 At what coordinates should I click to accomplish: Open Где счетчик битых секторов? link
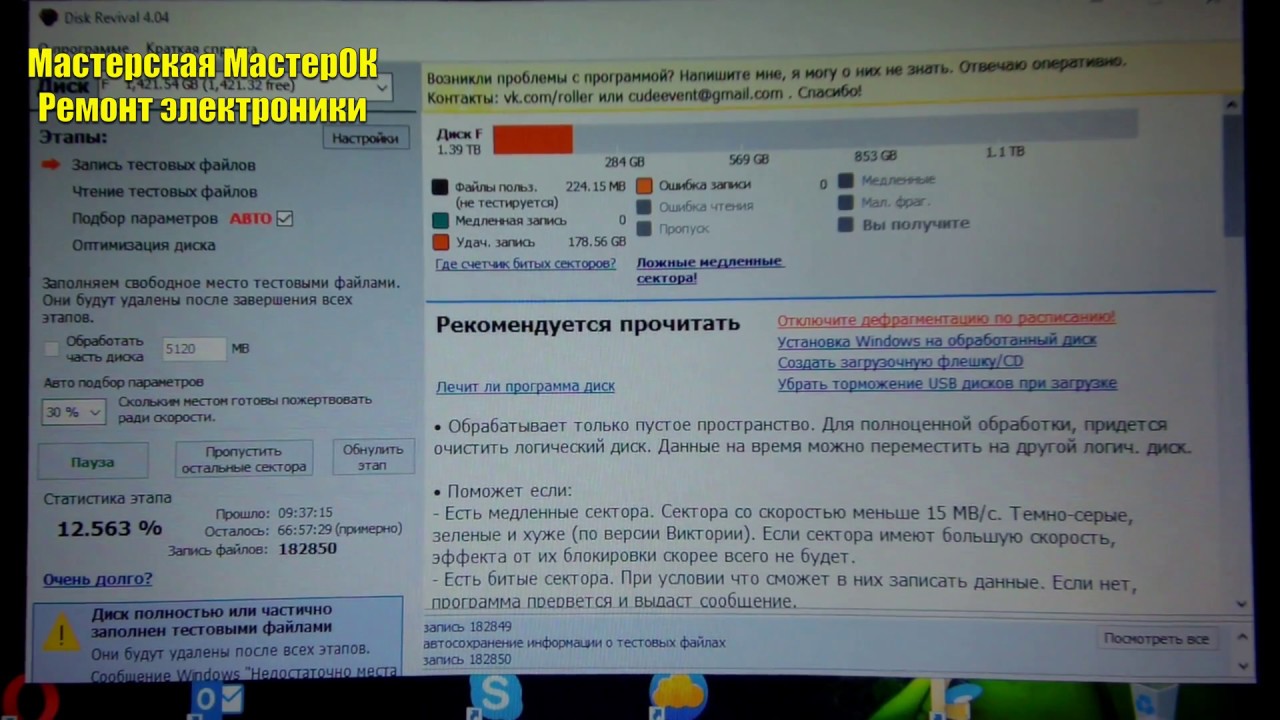tap(525, 264)
